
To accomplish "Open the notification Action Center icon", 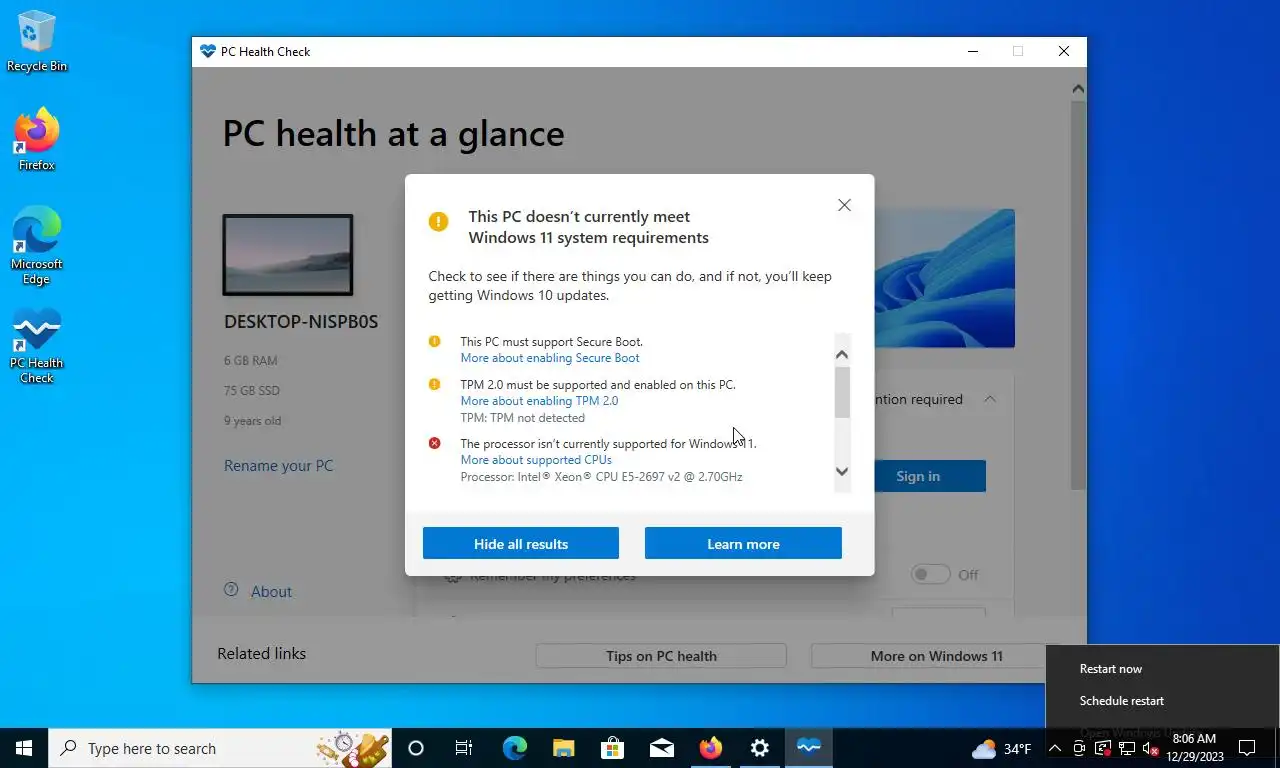I will [x=1247, y=748].
